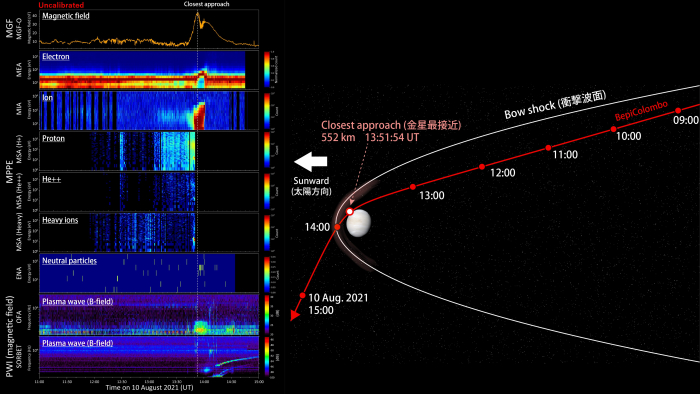
Task: Click the He++ panel label
Action: coord(51,179)
